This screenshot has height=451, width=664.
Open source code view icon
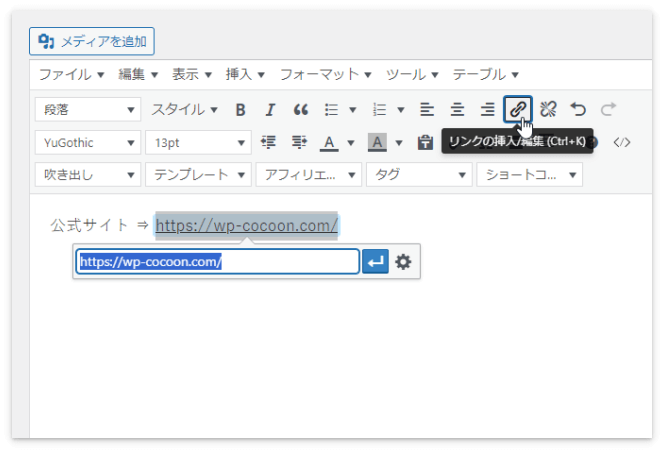pyautogui.click(x=622, y=142)
